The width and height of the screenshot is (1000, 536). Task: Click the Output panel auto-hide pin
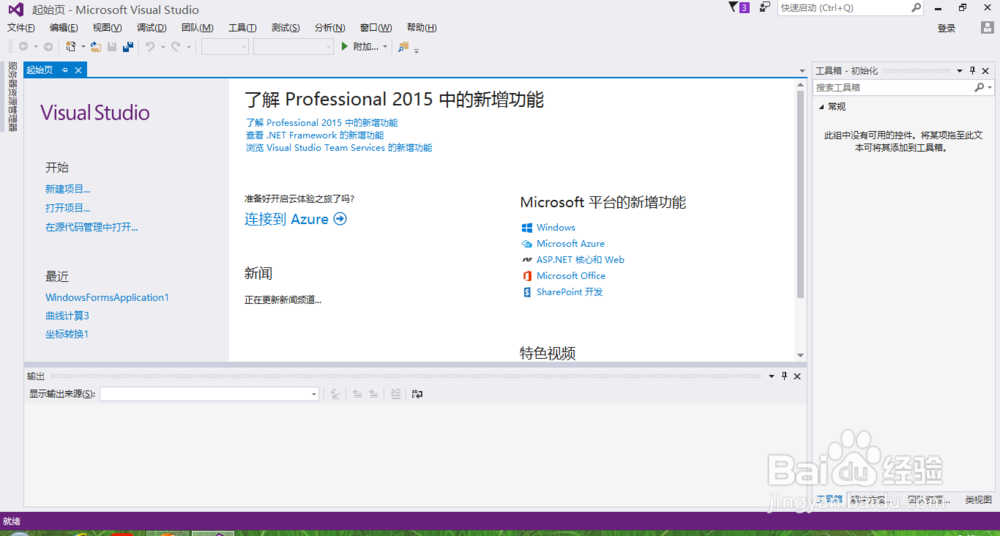(784, 376)
